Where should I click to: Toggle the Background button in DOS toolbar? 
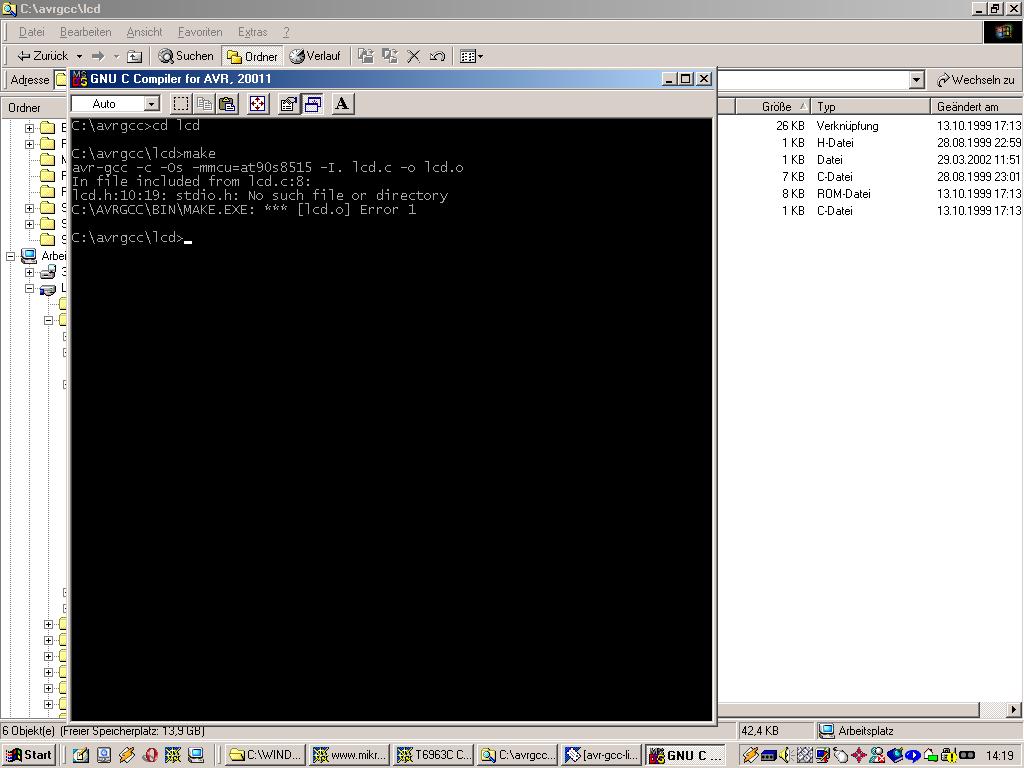(313, 104)
